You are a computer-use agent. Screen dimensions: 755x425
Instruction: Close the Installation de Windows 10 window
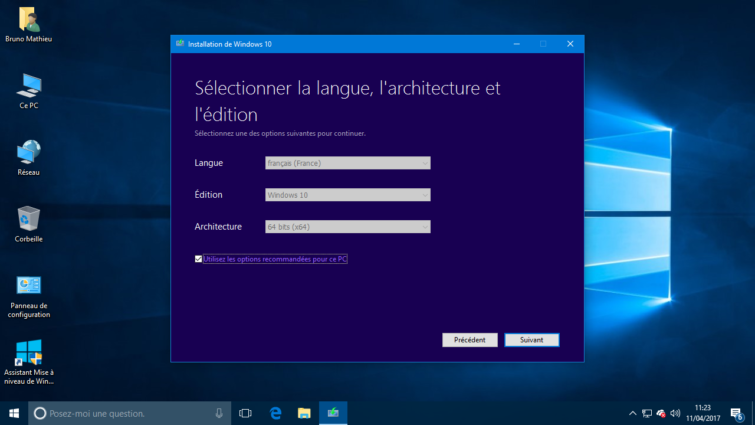pos(570,44)
